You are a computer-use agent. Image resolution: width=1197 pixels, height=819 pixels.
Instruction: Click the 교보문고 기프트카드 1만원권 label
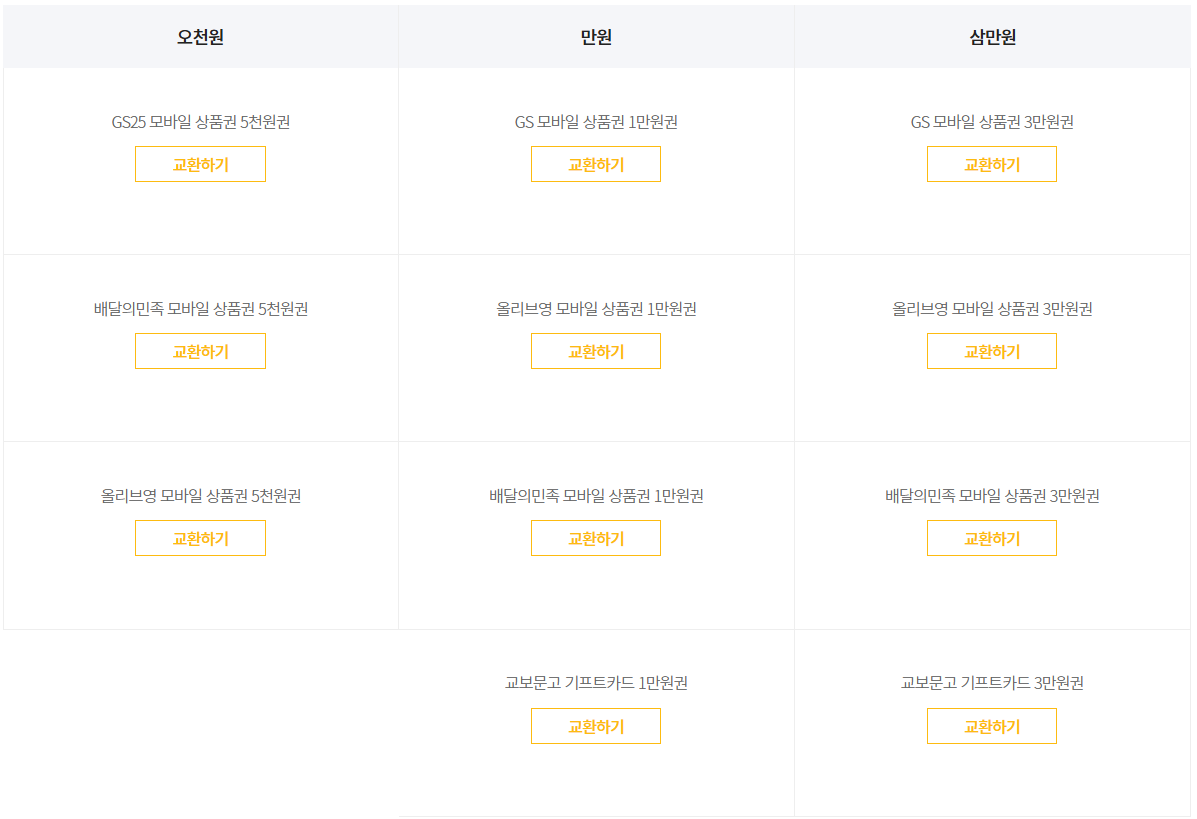(596, 682)
